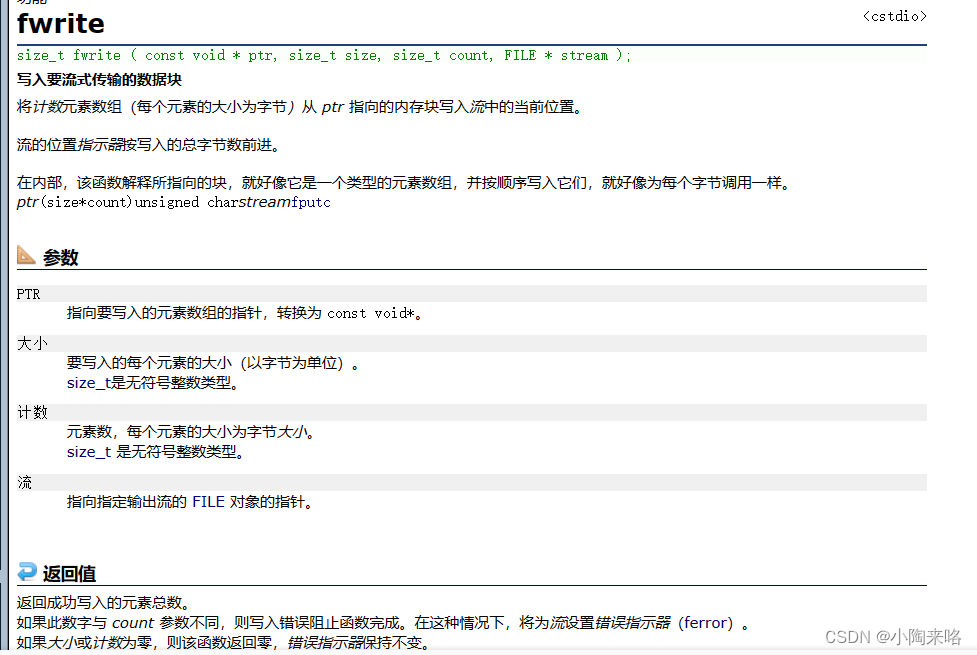The image size is (977, 655).
Task: Click the return arrow icon beside 返回值
Action: tap(27, 571)
